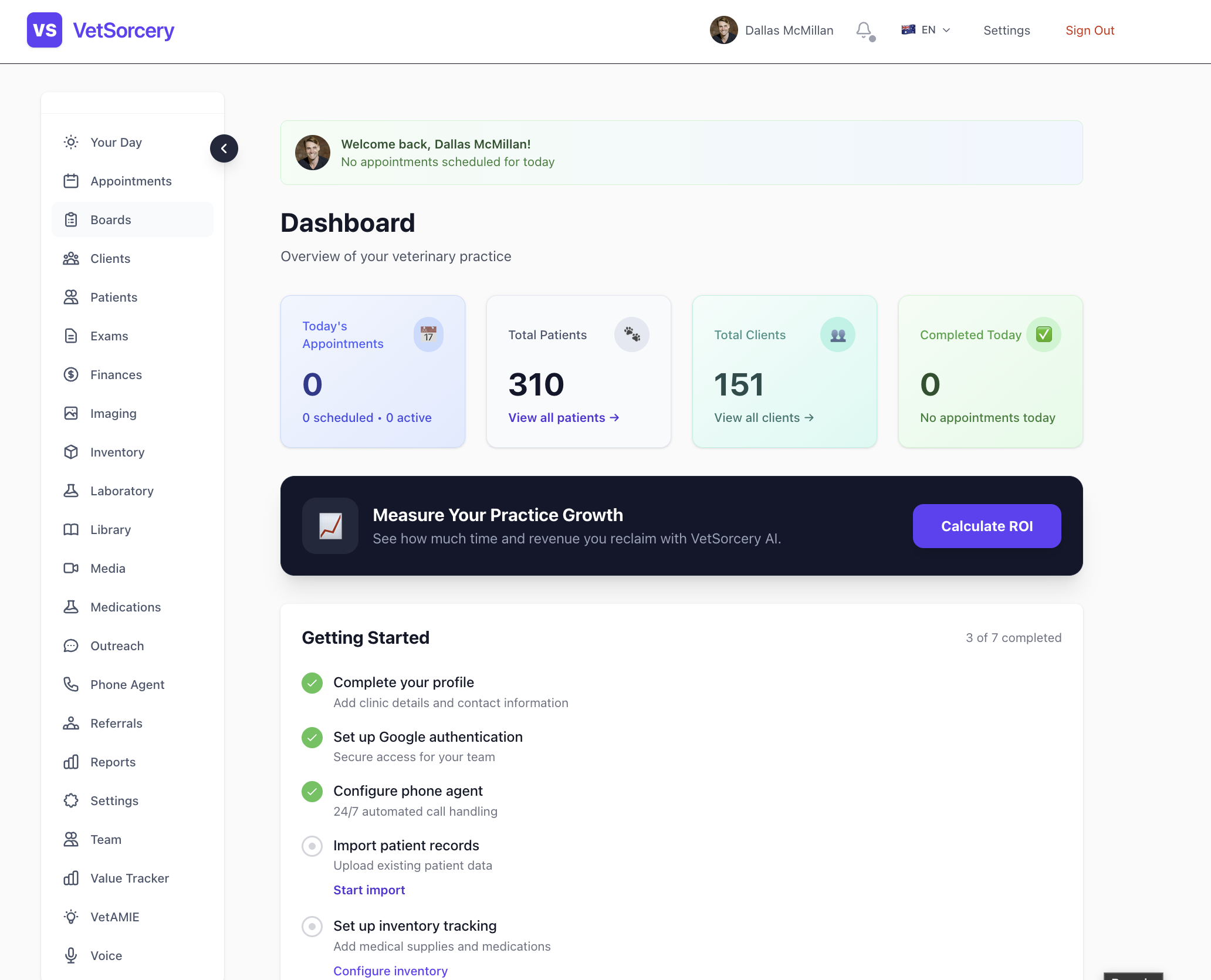Click the VetSorcery VS logo icon
This screenshot has height=980, width=1211.
click(45, 30)
